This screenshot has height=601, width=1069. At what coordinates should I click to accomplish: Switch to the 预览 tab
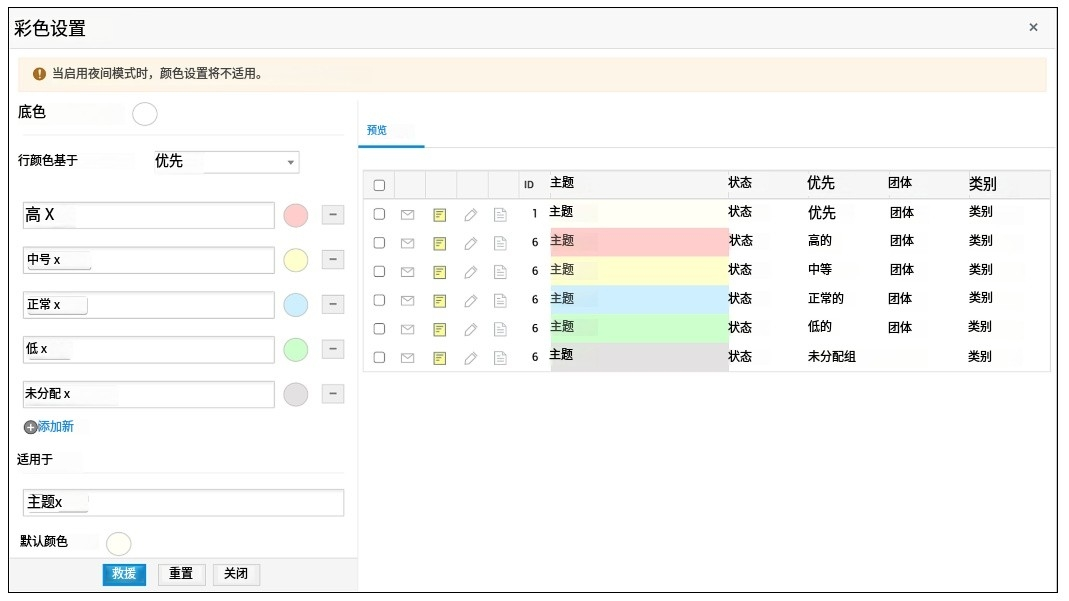tap(377, 131)
